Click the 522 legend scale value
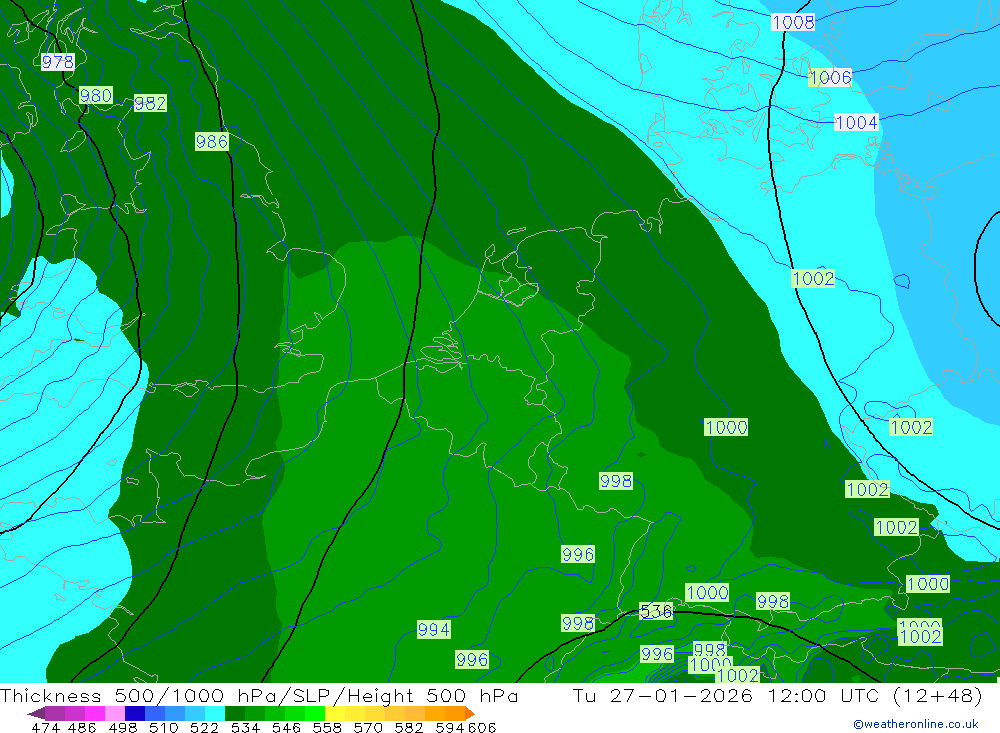1000x733 pixels. pos(204,728)
